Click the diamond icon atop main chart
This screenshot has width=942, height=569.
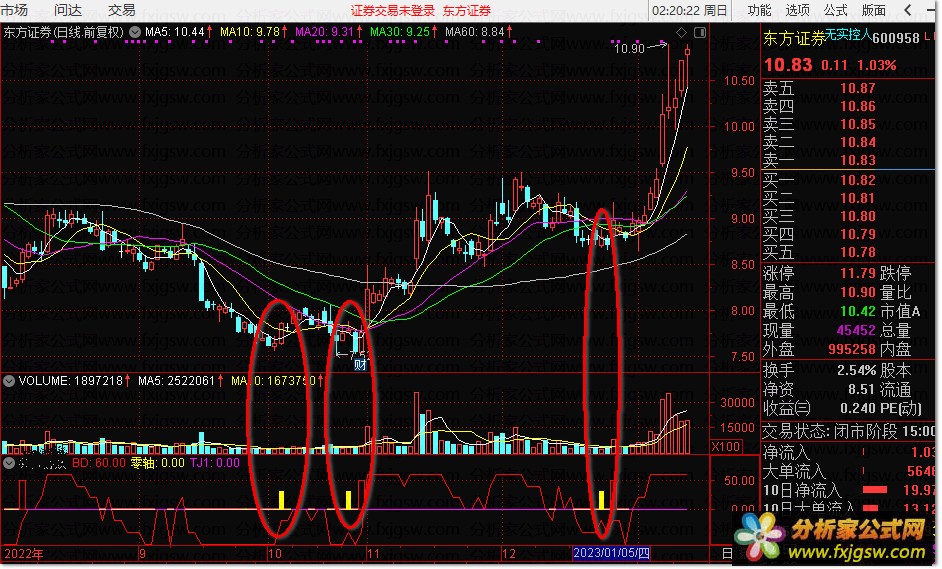pos(681,32)
